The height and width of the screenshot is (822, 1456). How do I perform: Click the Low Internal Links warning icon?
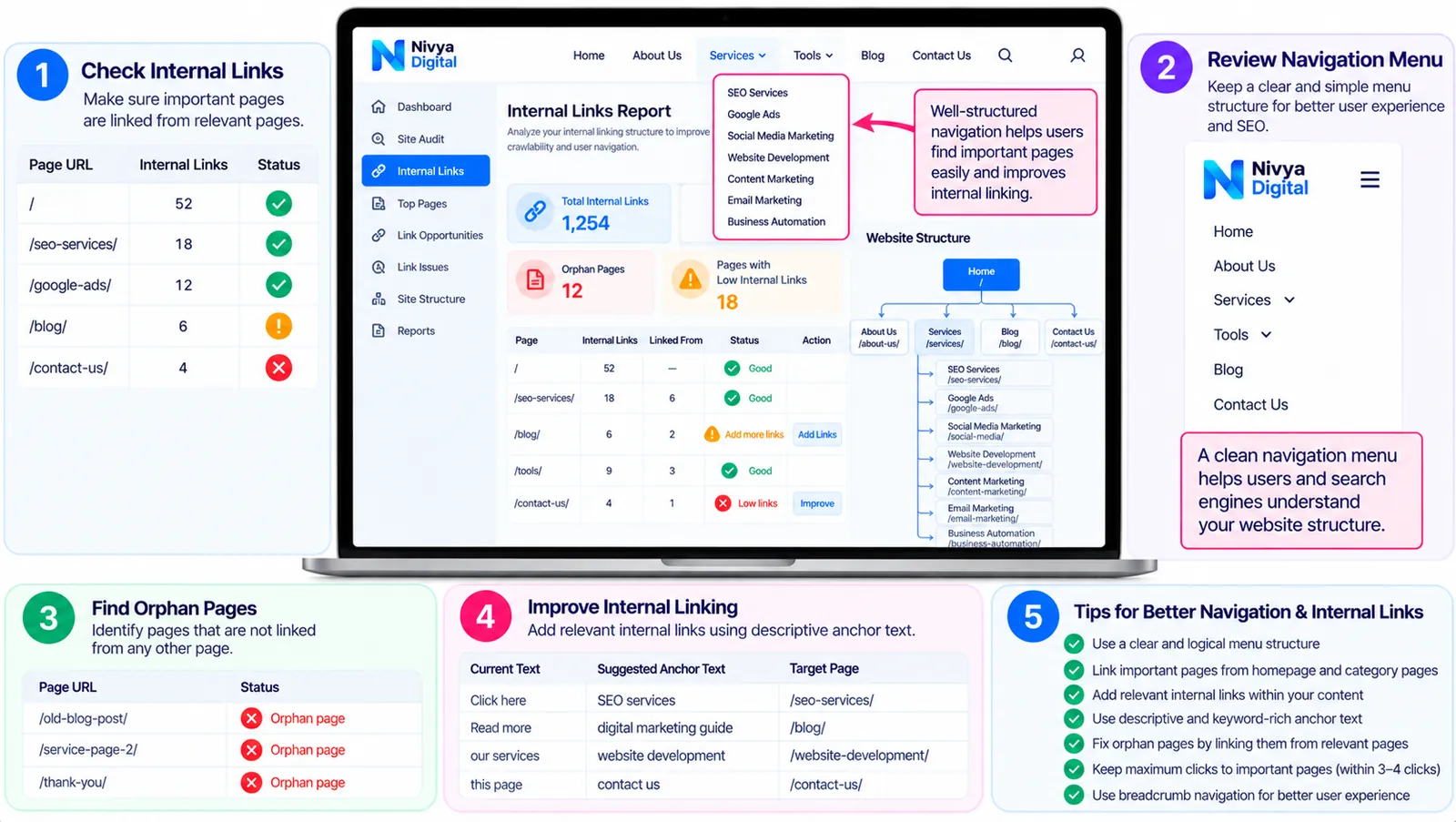click(x=691, y=279)
